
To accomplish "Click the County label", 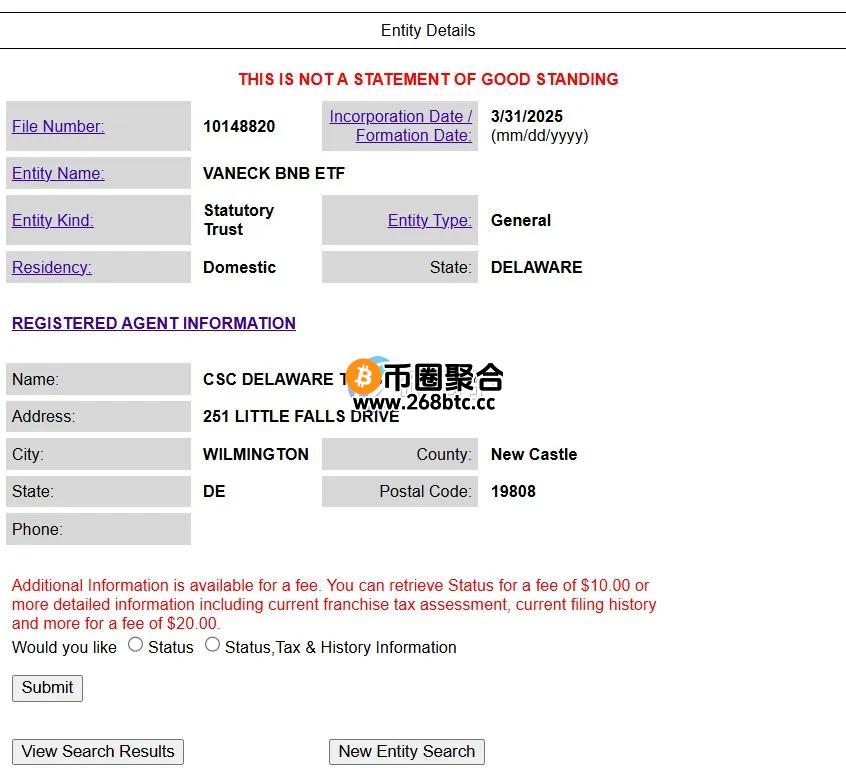I will click(444, 454).
